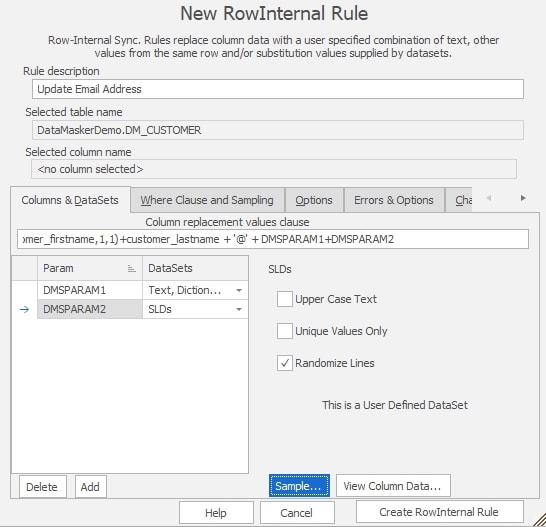Click the Param column sort icon
The image size is (546, 527).
(x=131, y=269)
